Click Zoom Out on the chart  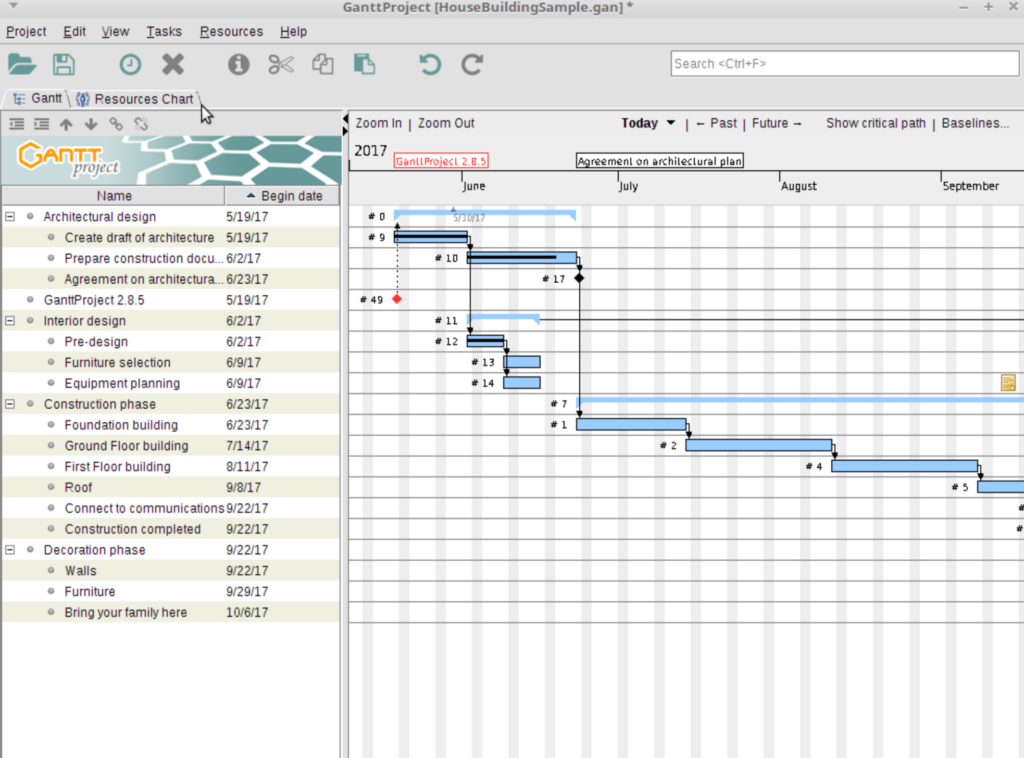click(446, 123)
